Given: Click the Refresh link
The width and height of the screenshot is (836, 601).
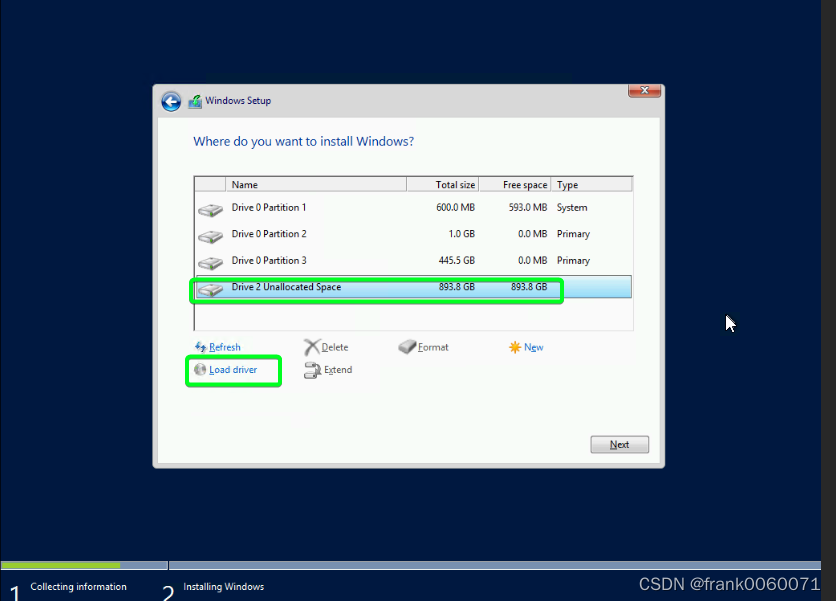Looking at the screenshot, I should pyautogui.click(x=222, y=347).
